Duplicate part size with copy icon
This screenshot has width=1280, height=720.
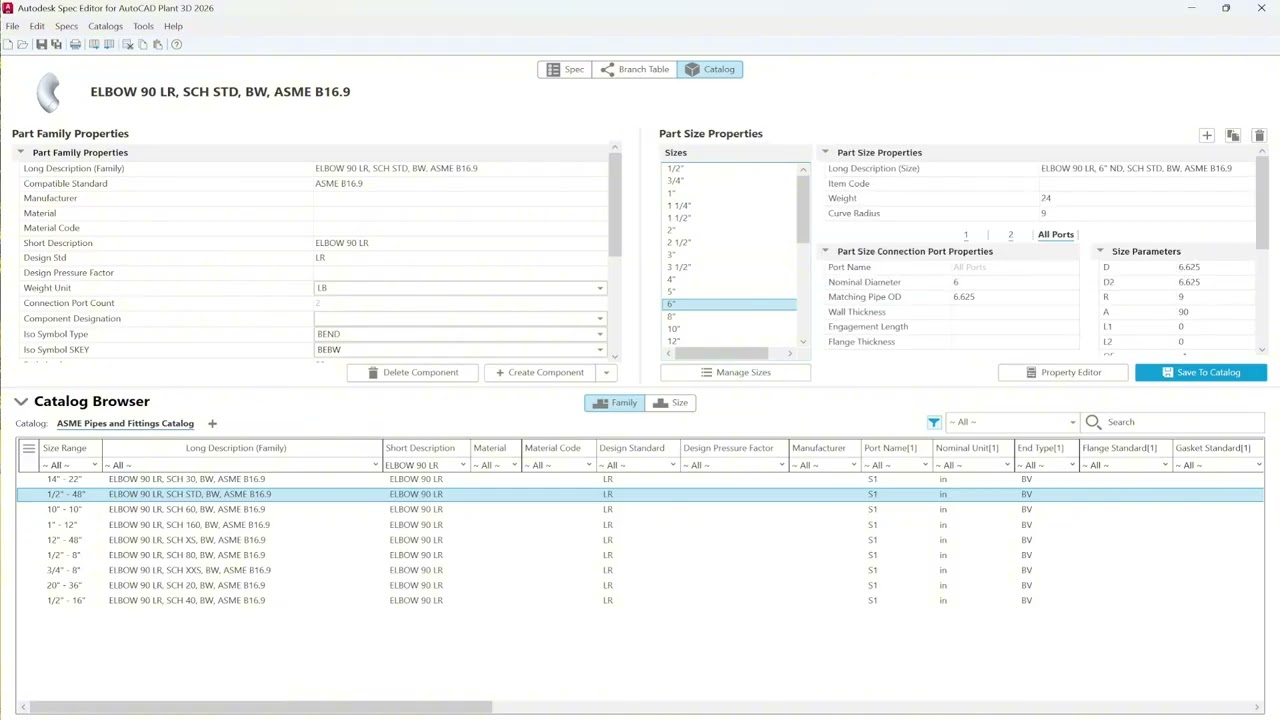[1233, 135]
